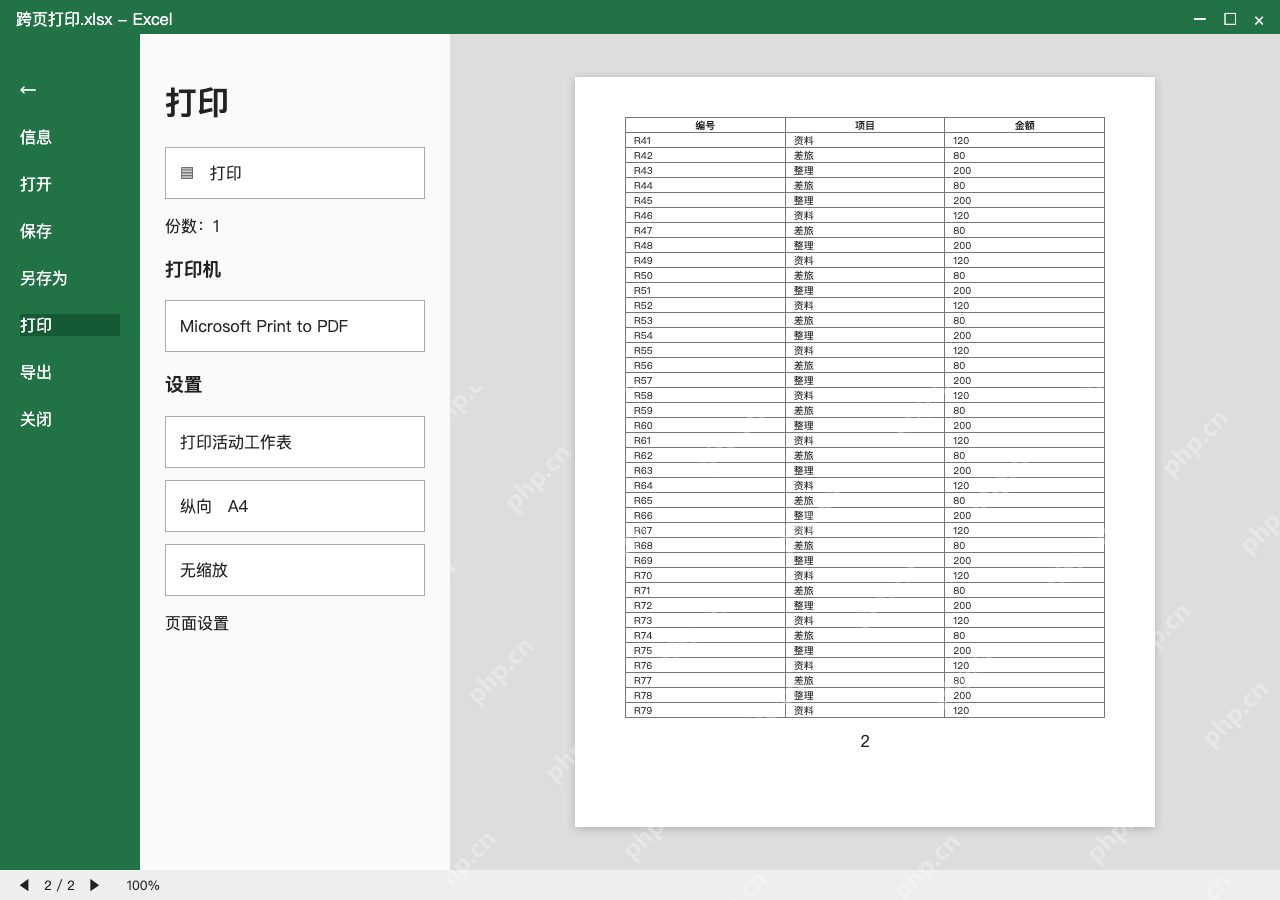Open 导出 in the sidebar
The height and width of the screenshot is (900, 1280).
pos(36,372)
